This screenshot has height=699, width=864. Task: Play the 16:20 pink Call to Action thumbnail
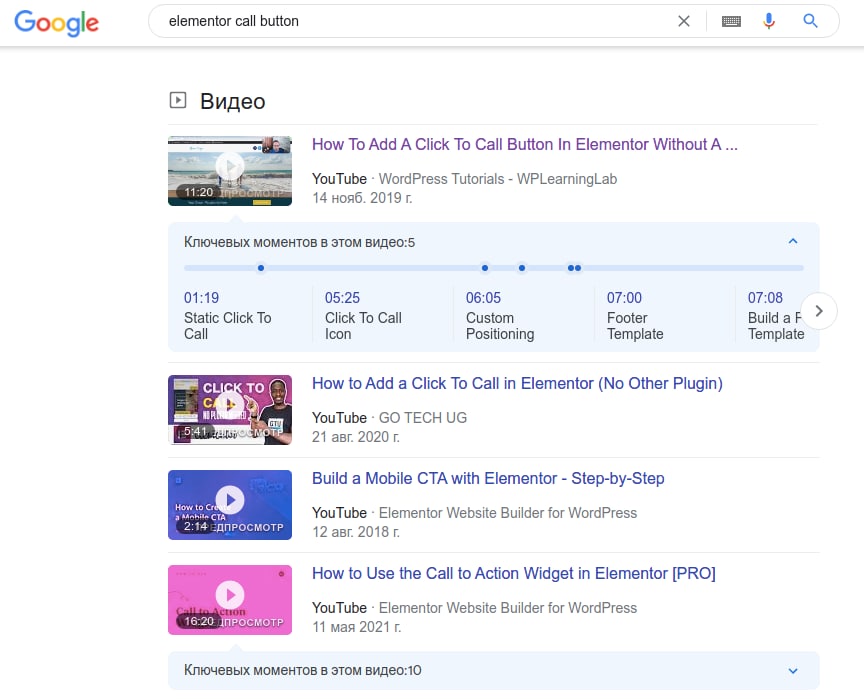click(230, 600)
